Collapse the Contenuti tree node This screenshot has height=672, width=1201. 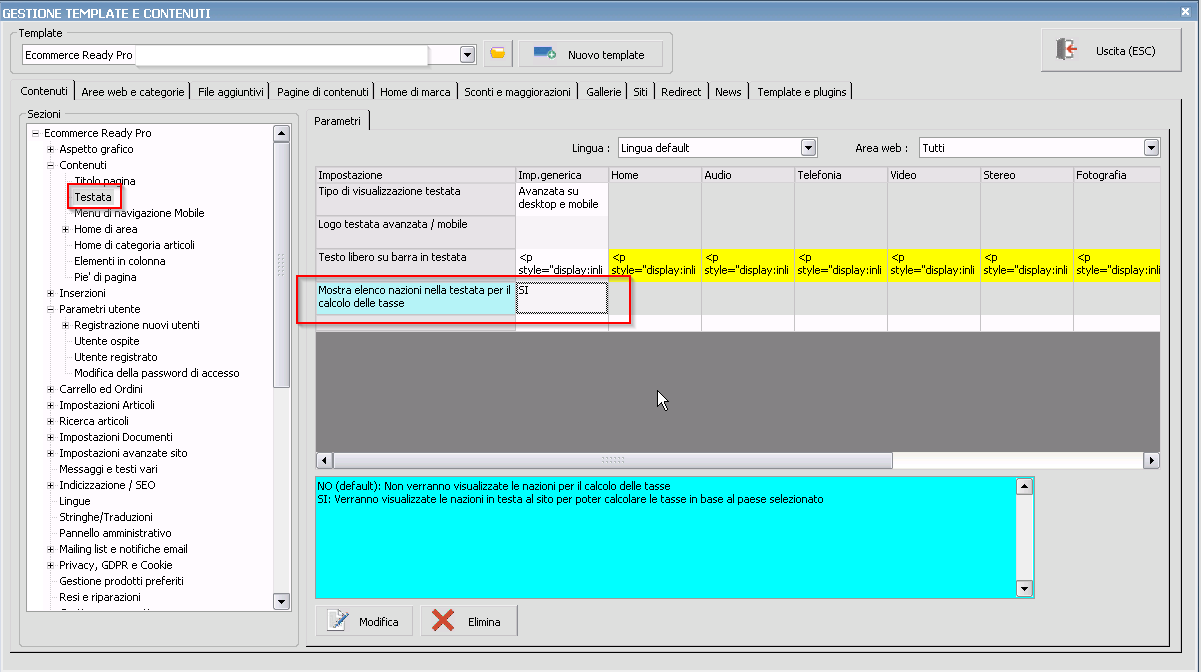tap(50, 165)
